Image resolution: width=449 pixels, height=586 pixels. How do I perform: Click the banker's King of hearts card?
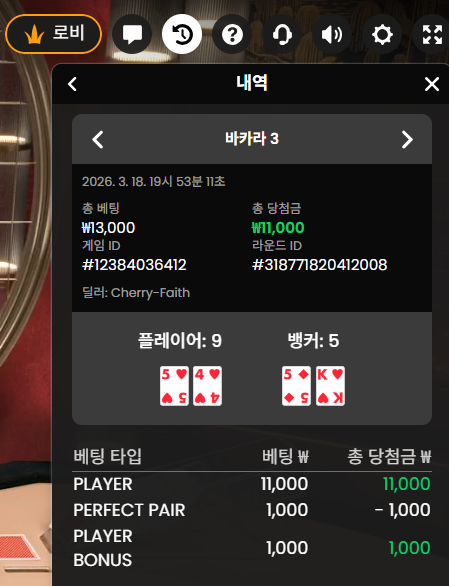pos(330,386)
